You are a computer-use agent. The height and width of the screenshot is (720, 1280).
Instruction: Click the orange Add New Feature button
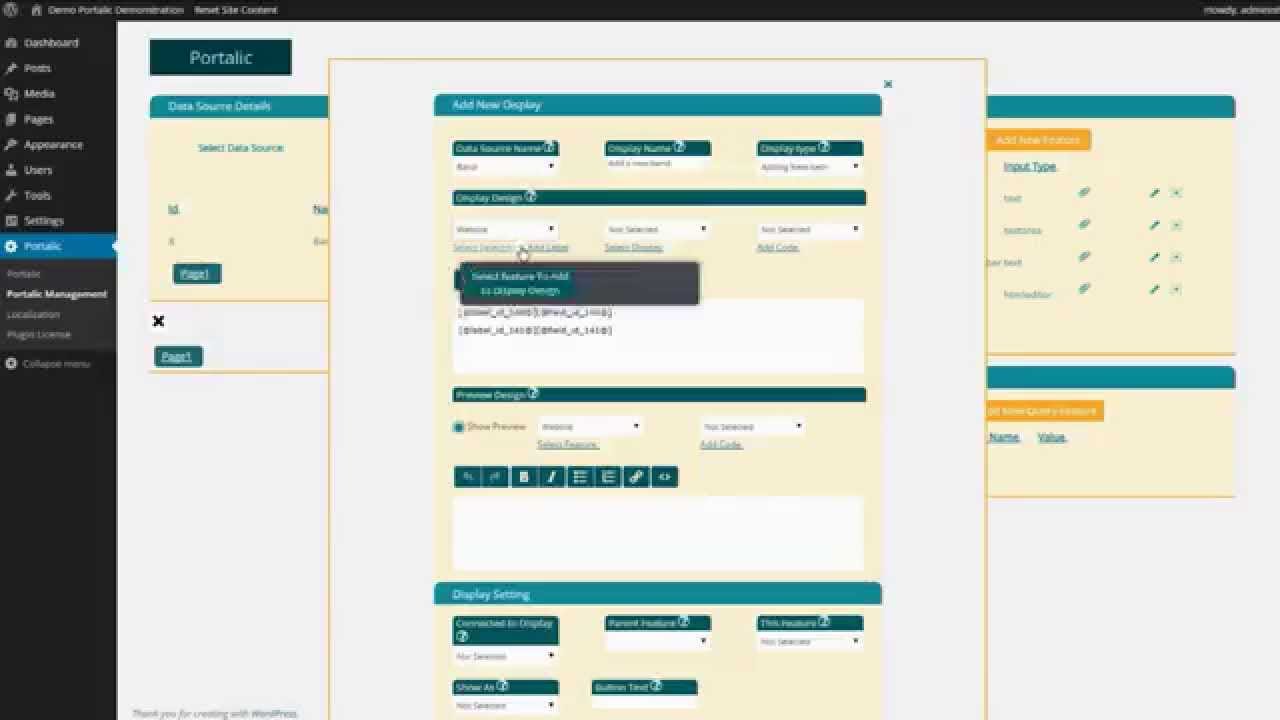click(x=1038, y=140)
